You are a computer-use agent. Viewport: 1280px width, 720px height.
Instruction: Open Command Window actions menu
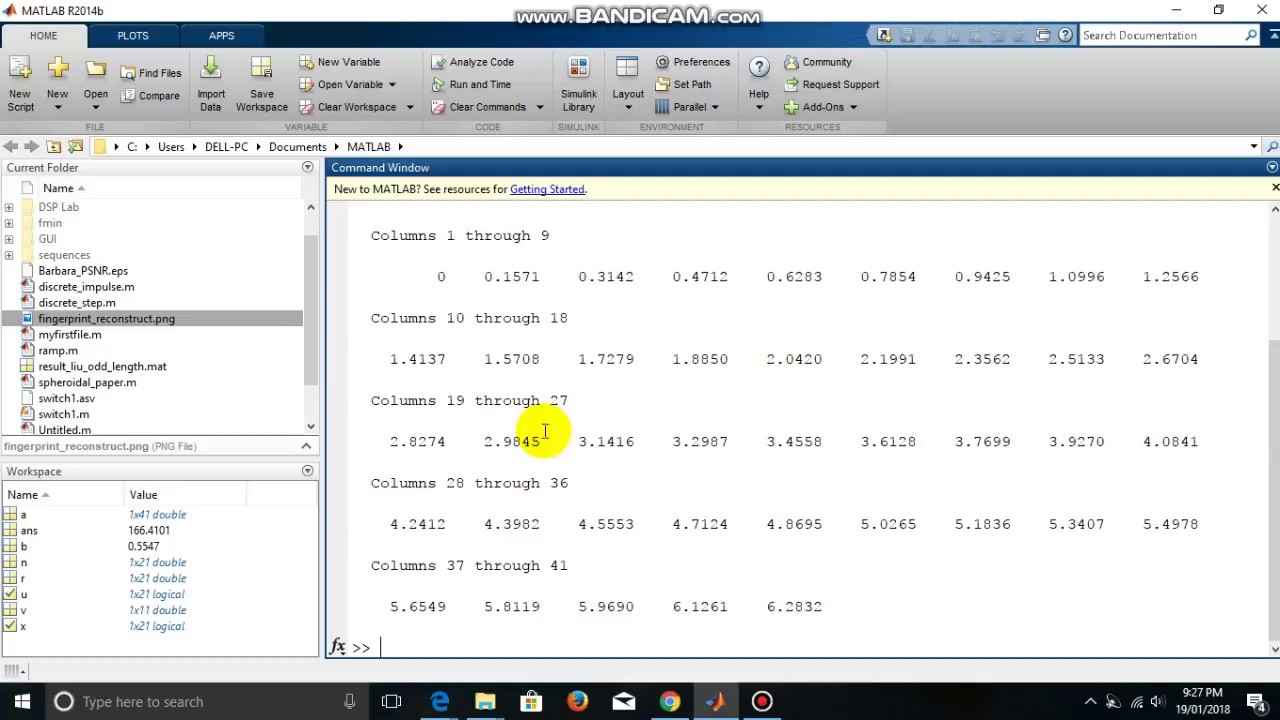coord(1272,168)
